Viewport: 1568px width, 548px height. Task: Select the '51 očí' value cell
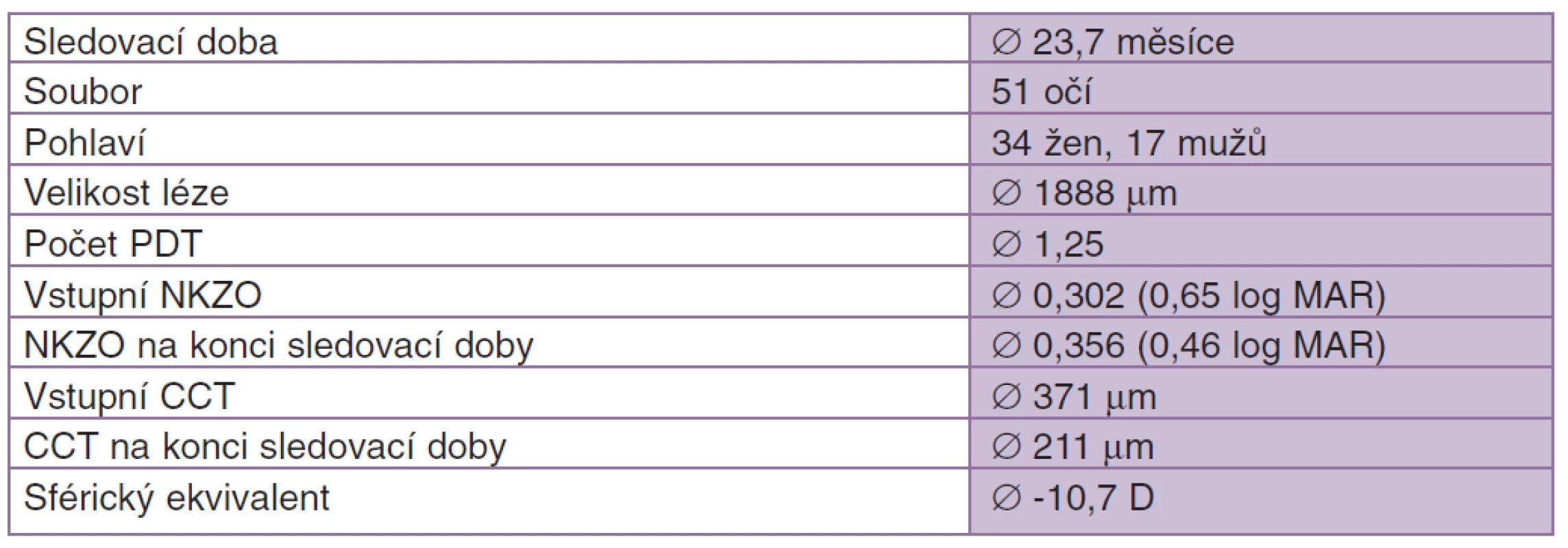[1261, 88]
